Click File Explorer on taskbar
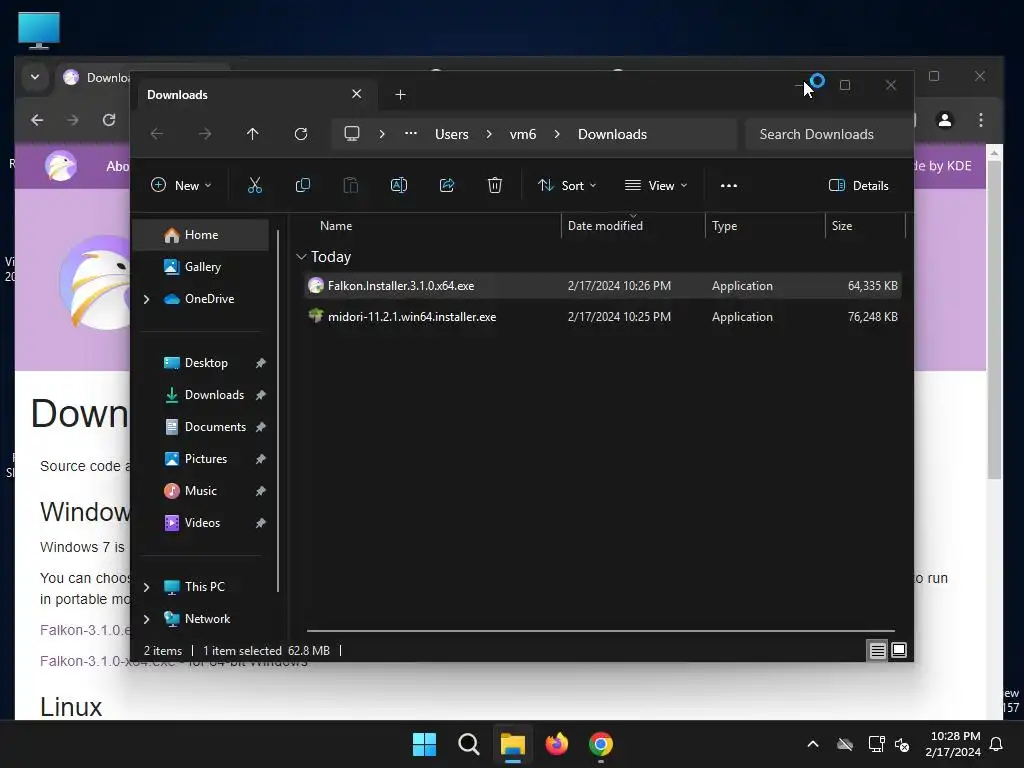This screenshot has height=768, width=1024. pos(513,744)
